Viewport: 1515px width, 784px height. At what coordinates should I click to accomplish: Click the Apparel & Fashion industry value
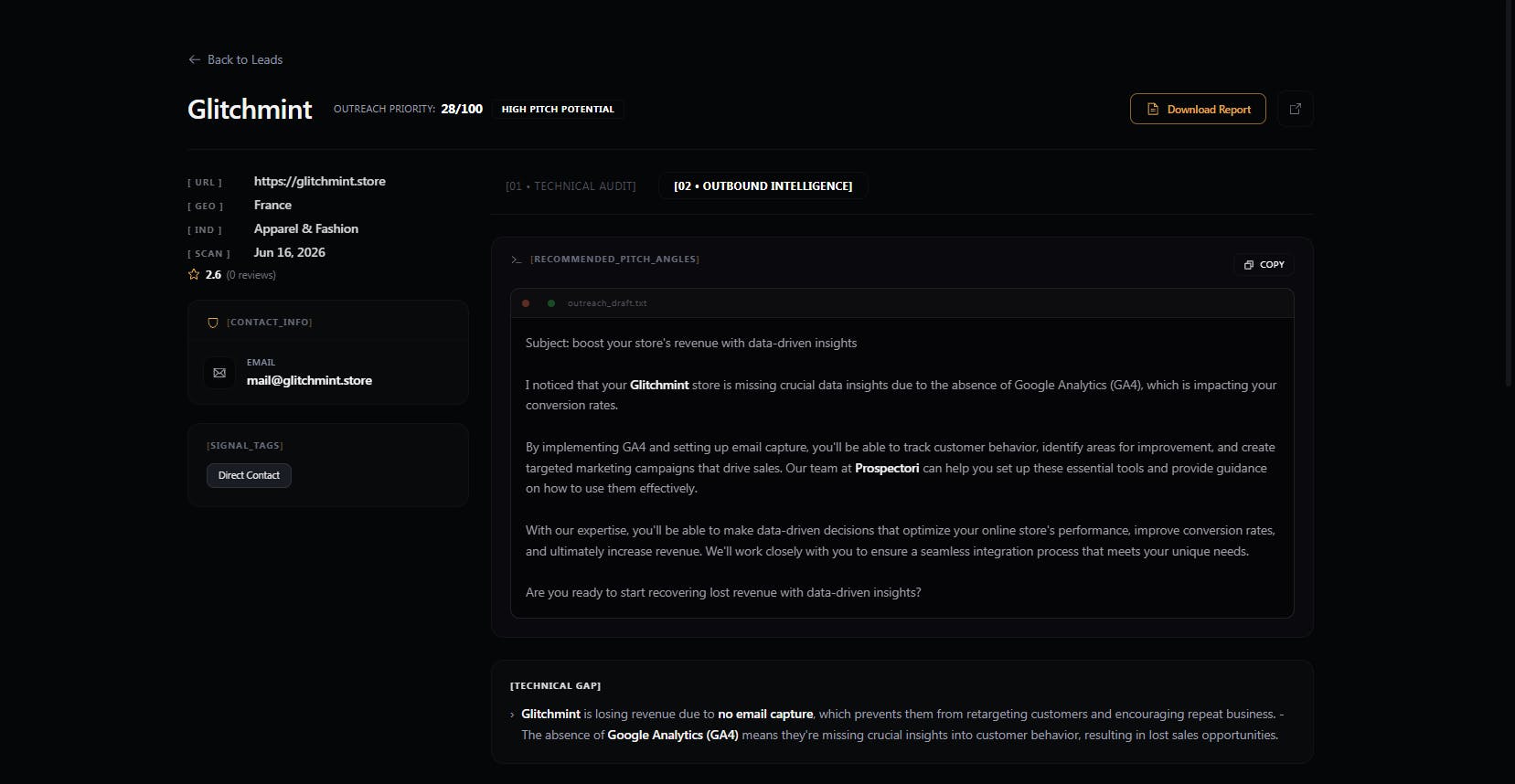click(306, 228)
